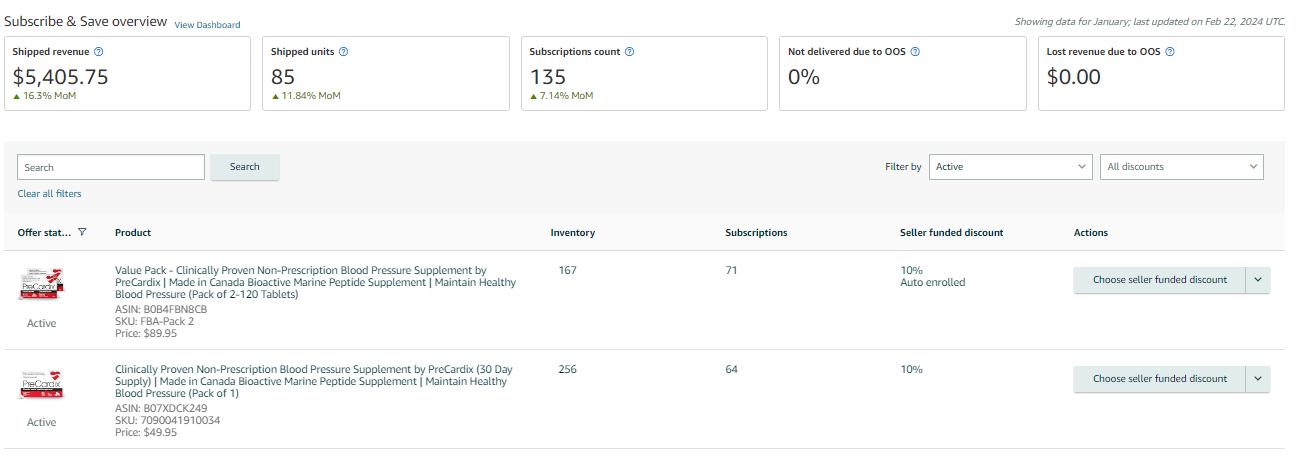The width and height of the screenshot is (1305, 454).
Task: Expand the 30 Day Supply actions arrow
Action: [1258, 379]
